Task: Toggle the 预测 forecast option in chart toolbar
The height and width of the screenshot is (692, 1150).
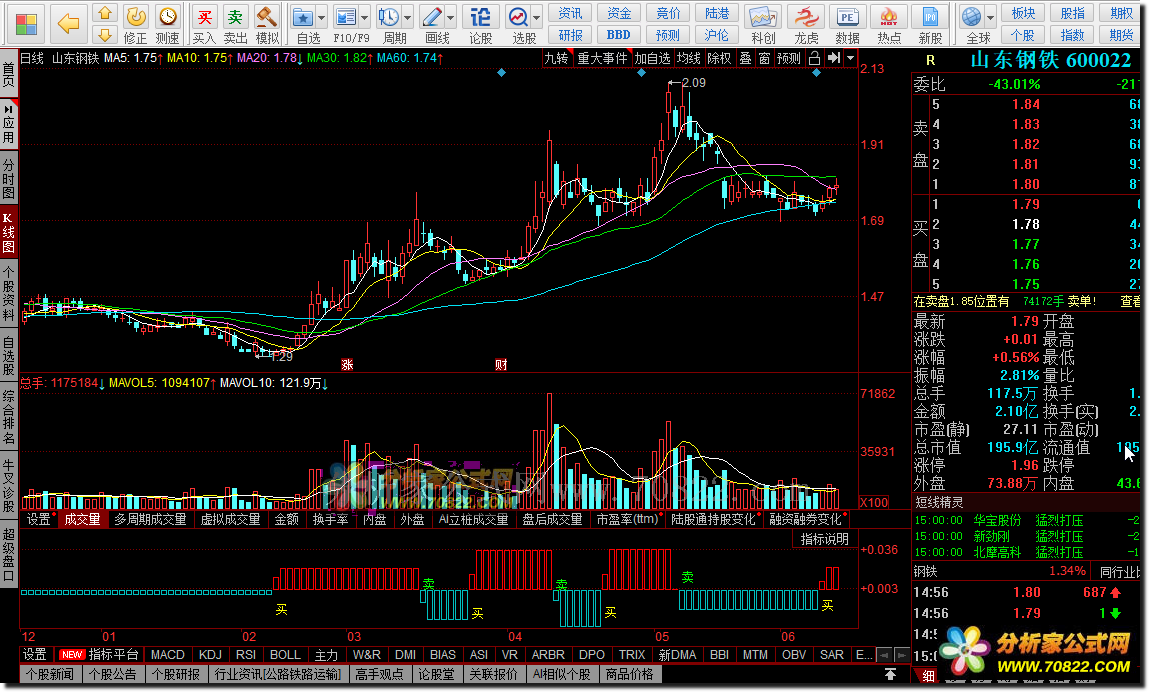Action: pos(788,58)
